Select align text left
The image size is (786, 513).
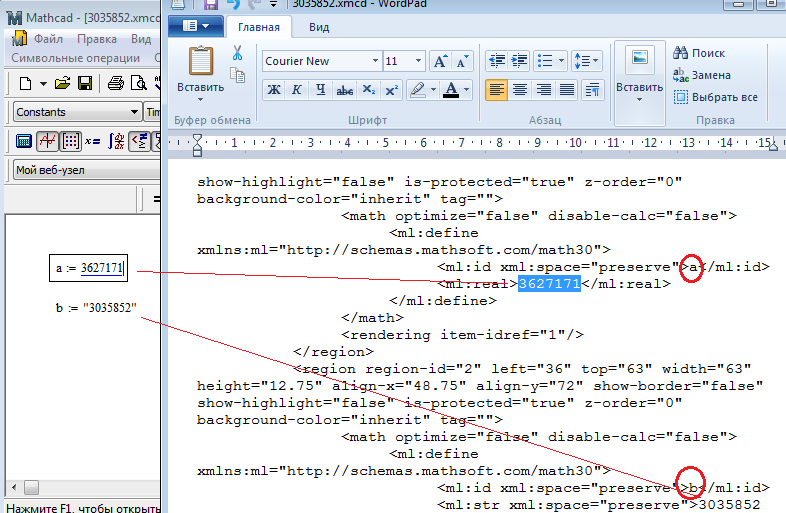(497, 90)
